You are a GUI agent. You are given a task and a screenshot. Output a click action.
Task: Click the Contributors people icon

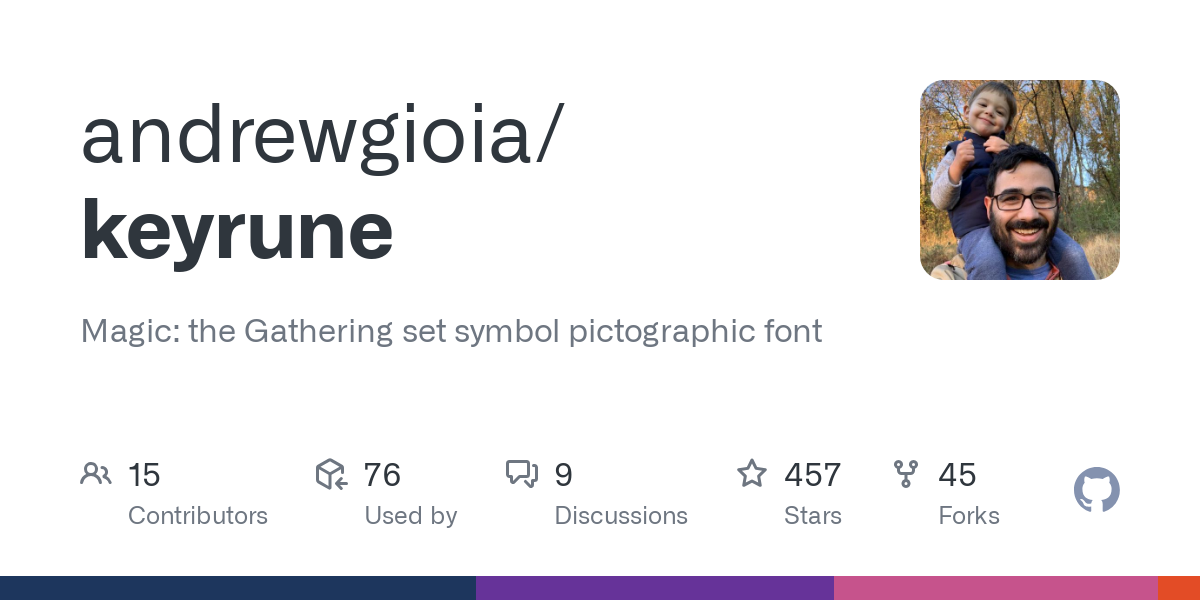tap(96, 474)
